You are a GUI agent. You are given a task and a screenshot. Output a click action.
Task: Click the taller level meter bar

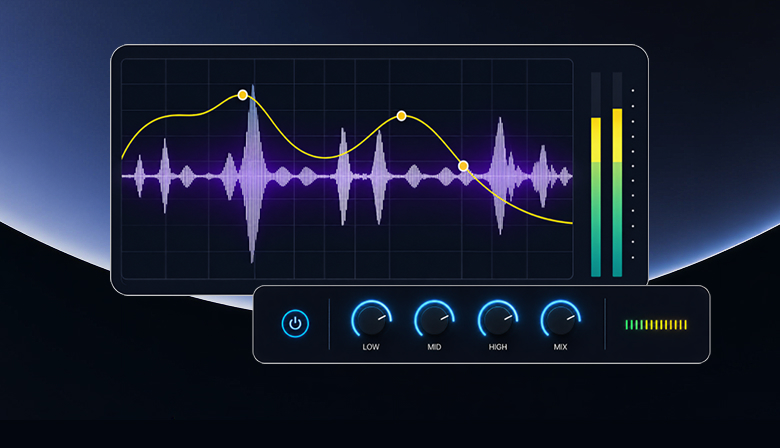coord(617,192)
